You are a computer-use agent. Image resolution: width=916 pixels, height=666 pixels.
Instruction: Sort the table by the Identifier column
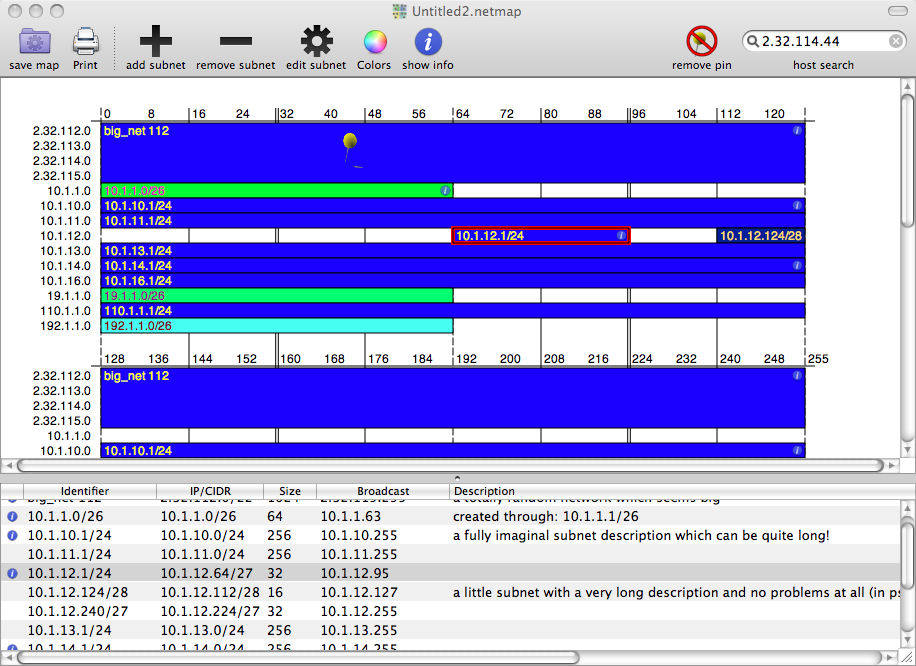[x=85, y=491]
